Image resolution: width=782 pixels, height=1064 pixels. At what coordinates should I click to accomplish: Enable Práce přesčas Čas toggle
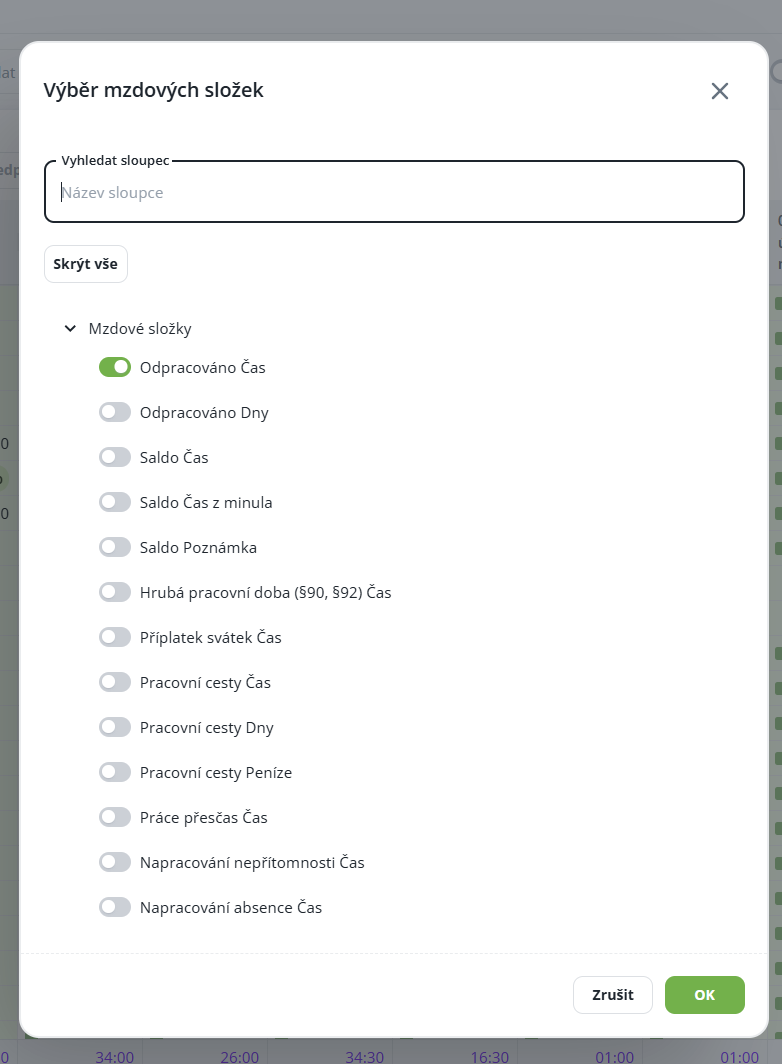(x=115, y=817)
